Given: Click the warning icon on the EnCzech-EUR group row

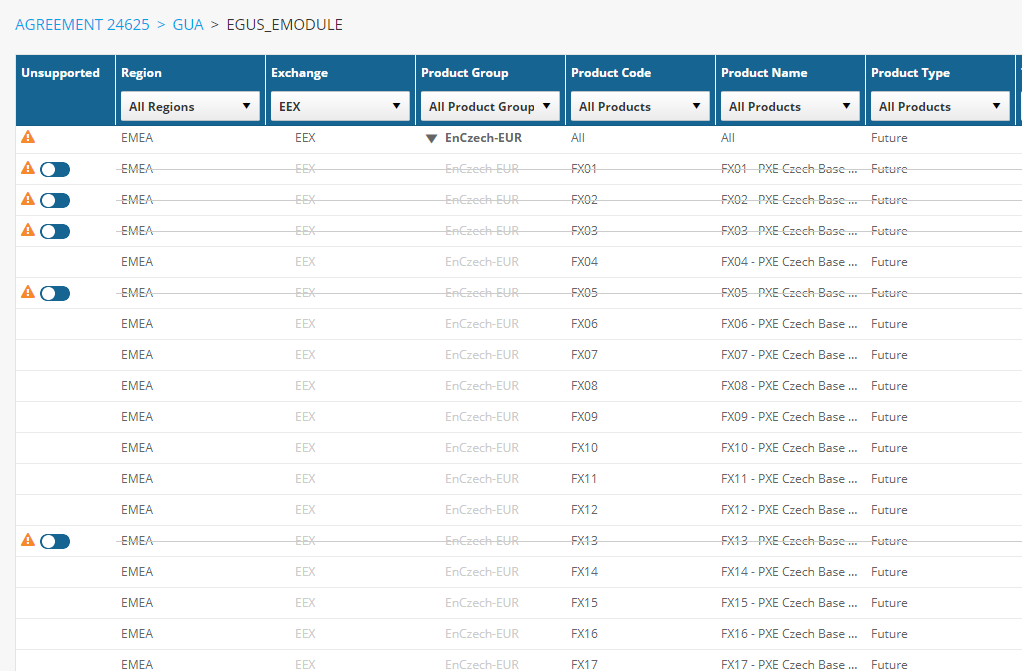Looking at the screenshot, I should (28, 137).
